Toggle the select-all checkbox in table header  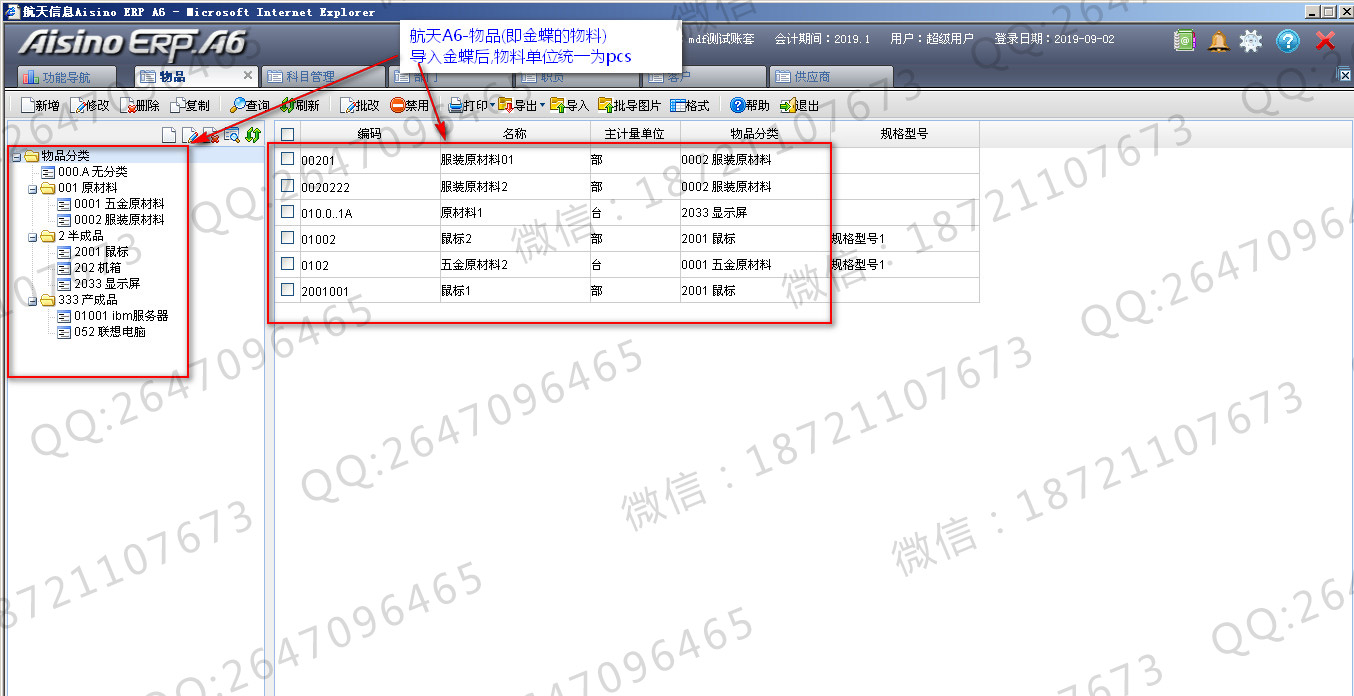[288, 133]
